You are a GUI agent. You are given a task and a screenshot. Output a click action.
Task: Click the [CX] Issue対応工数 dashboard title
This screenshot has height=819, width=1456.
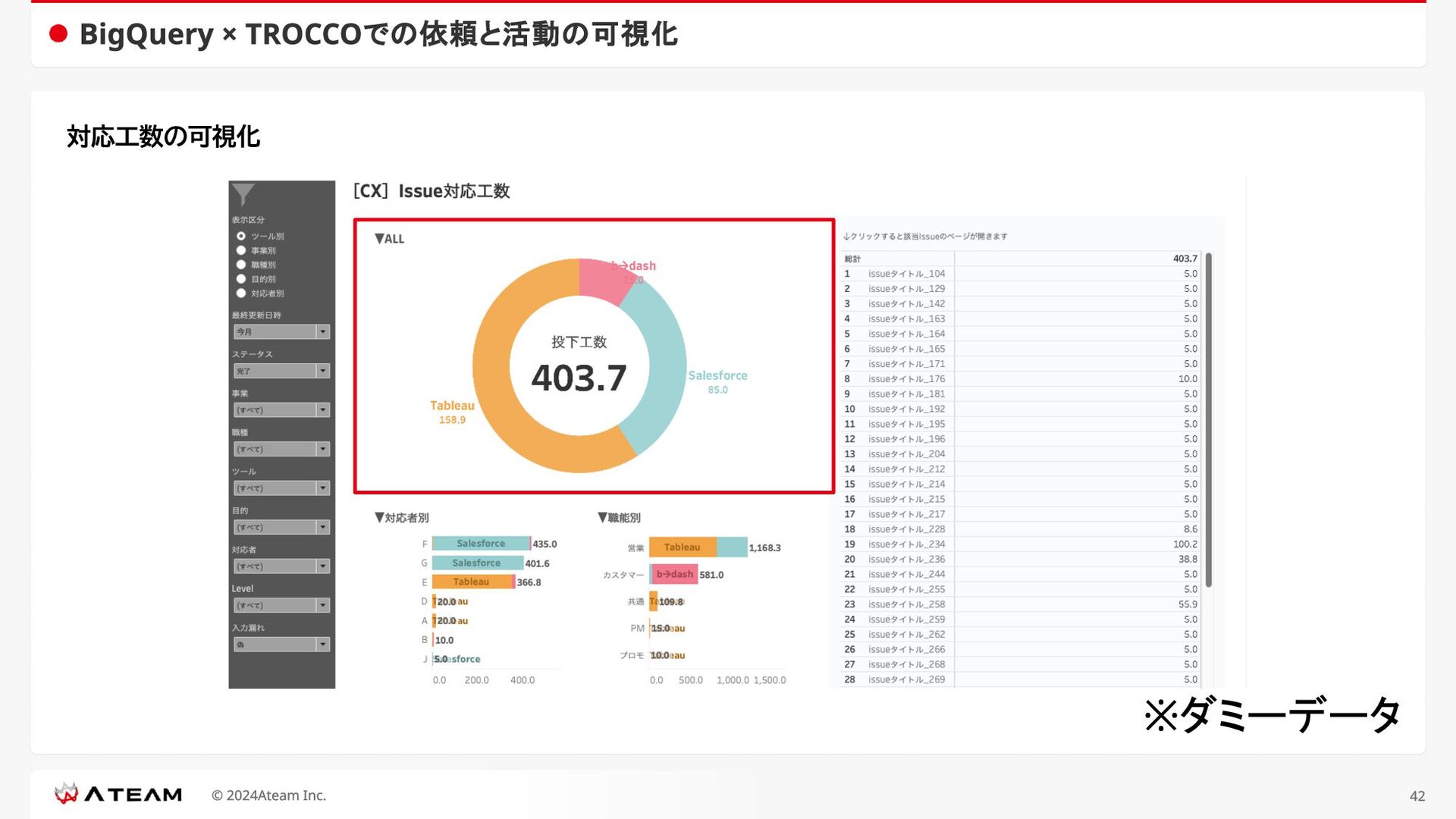[x=432, y=191]
